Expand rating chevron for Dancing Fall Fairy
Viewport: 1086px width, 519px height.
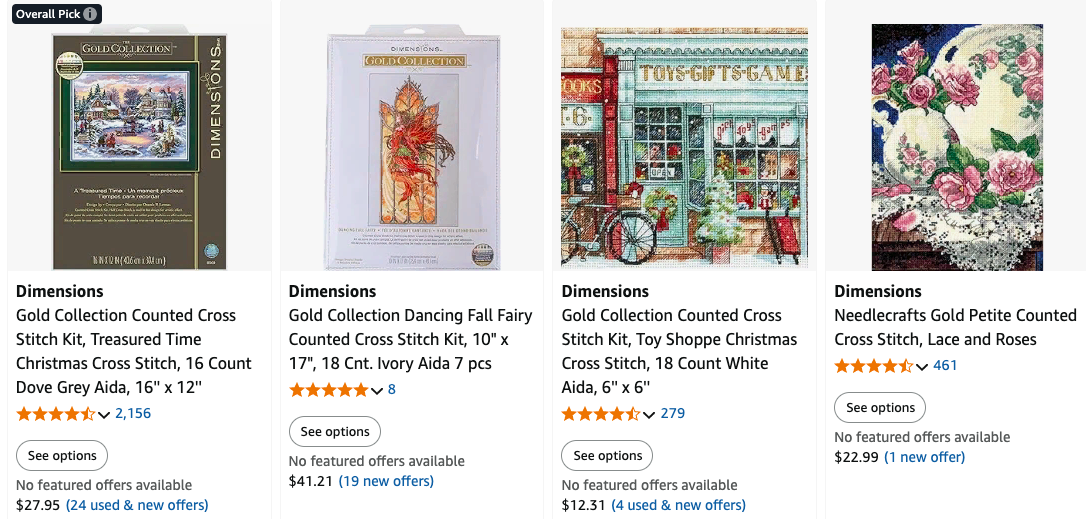point(377,390)
